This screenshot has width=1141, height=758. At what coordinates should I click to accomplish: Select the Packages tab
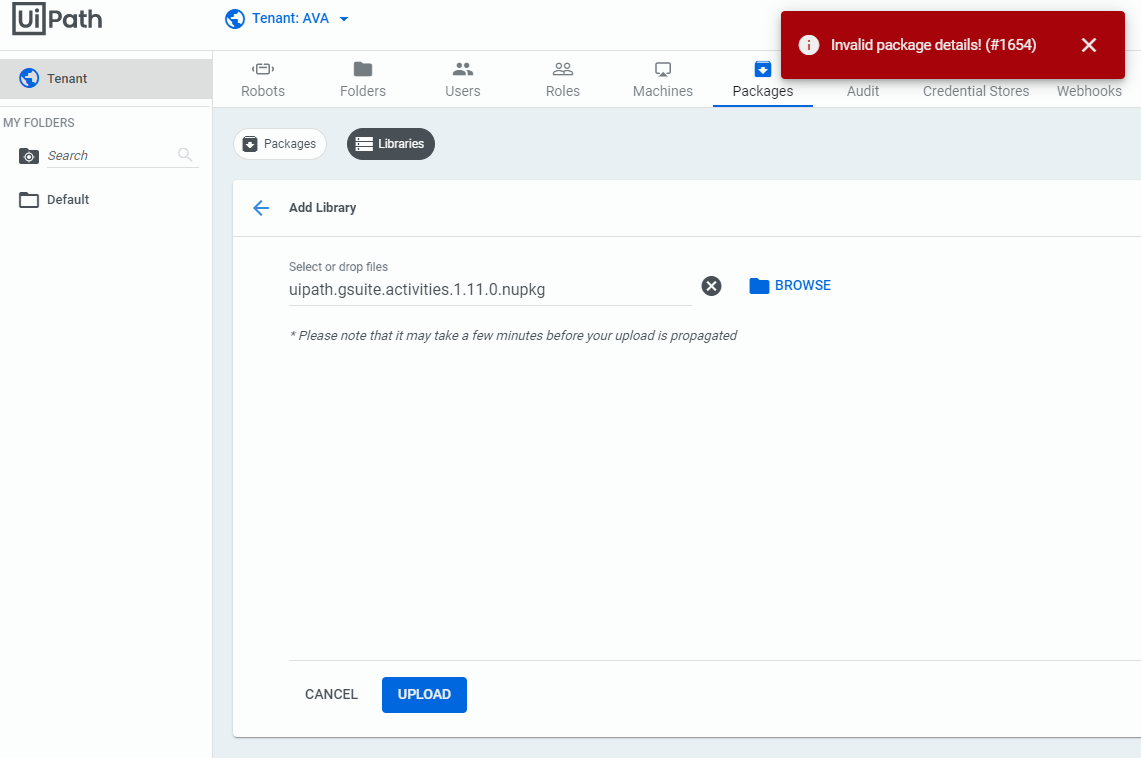[x=763, y=80]
